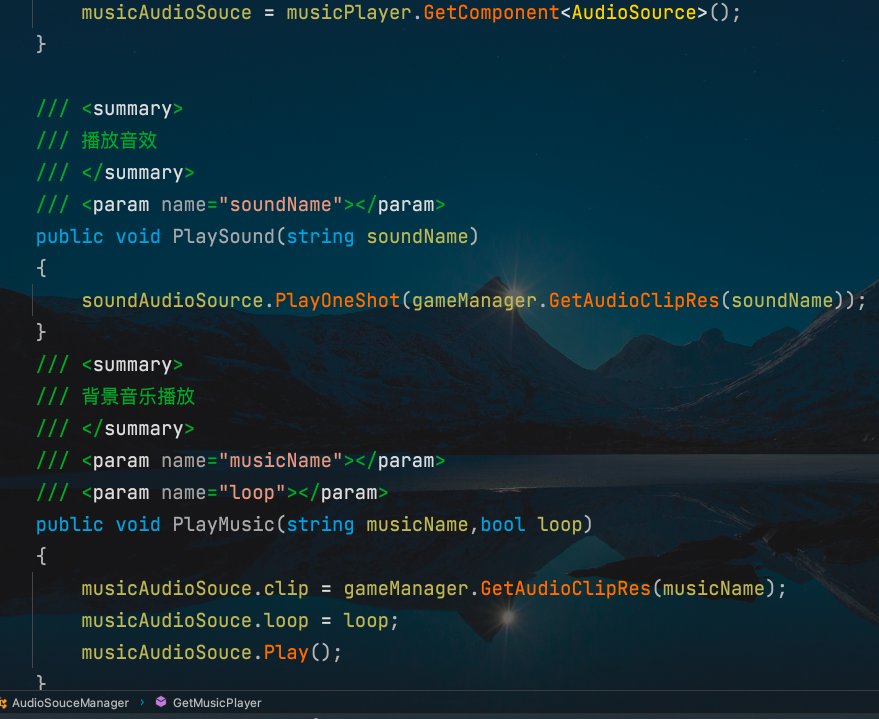Image resolution: width=879 pixels, height=719 pixels.
Task: Click the PlayOneShot method call
Action: pyautogui.click(x=337, y=300)
